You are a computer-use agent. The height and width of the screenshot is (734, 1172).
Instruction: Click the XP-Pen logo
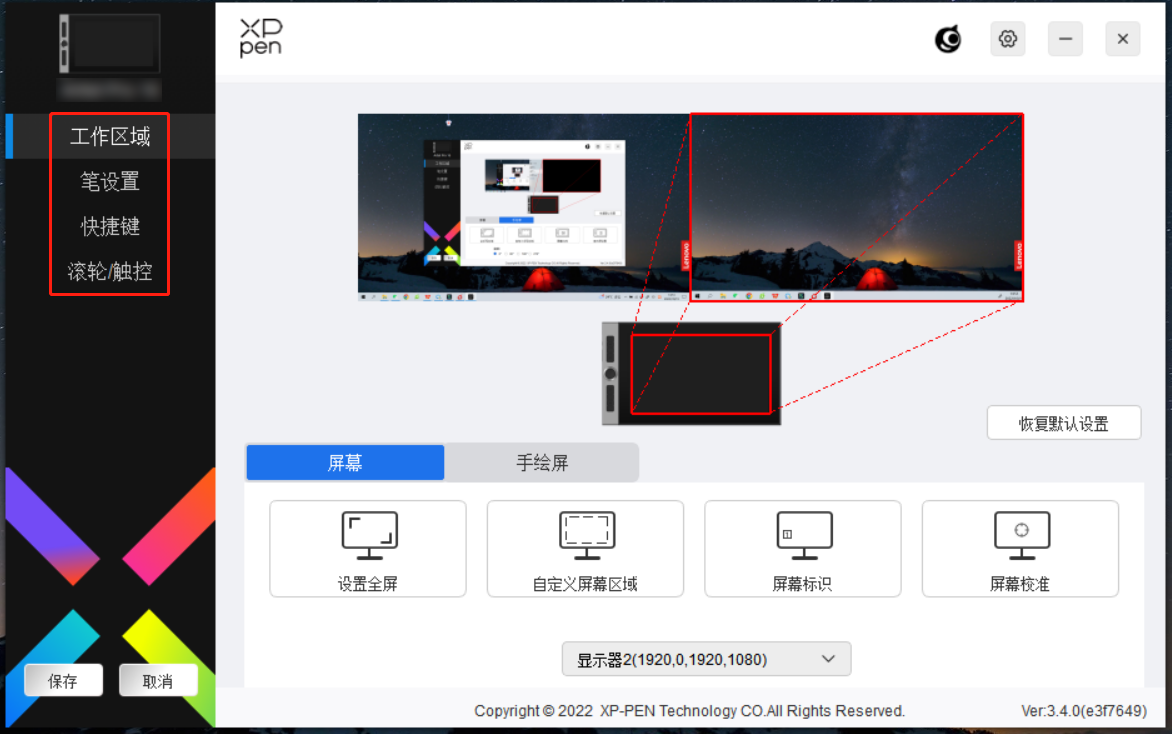[x=260, y=38]
